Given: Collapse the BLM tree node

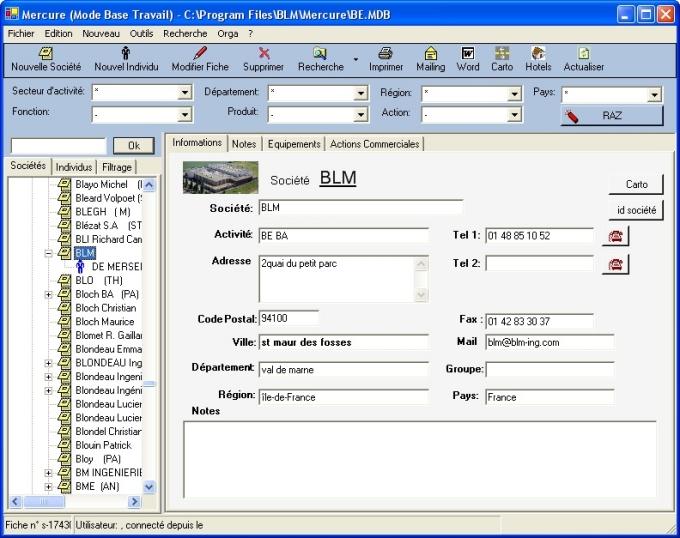Looking at the screenshot, I should [x=48, y=254].
